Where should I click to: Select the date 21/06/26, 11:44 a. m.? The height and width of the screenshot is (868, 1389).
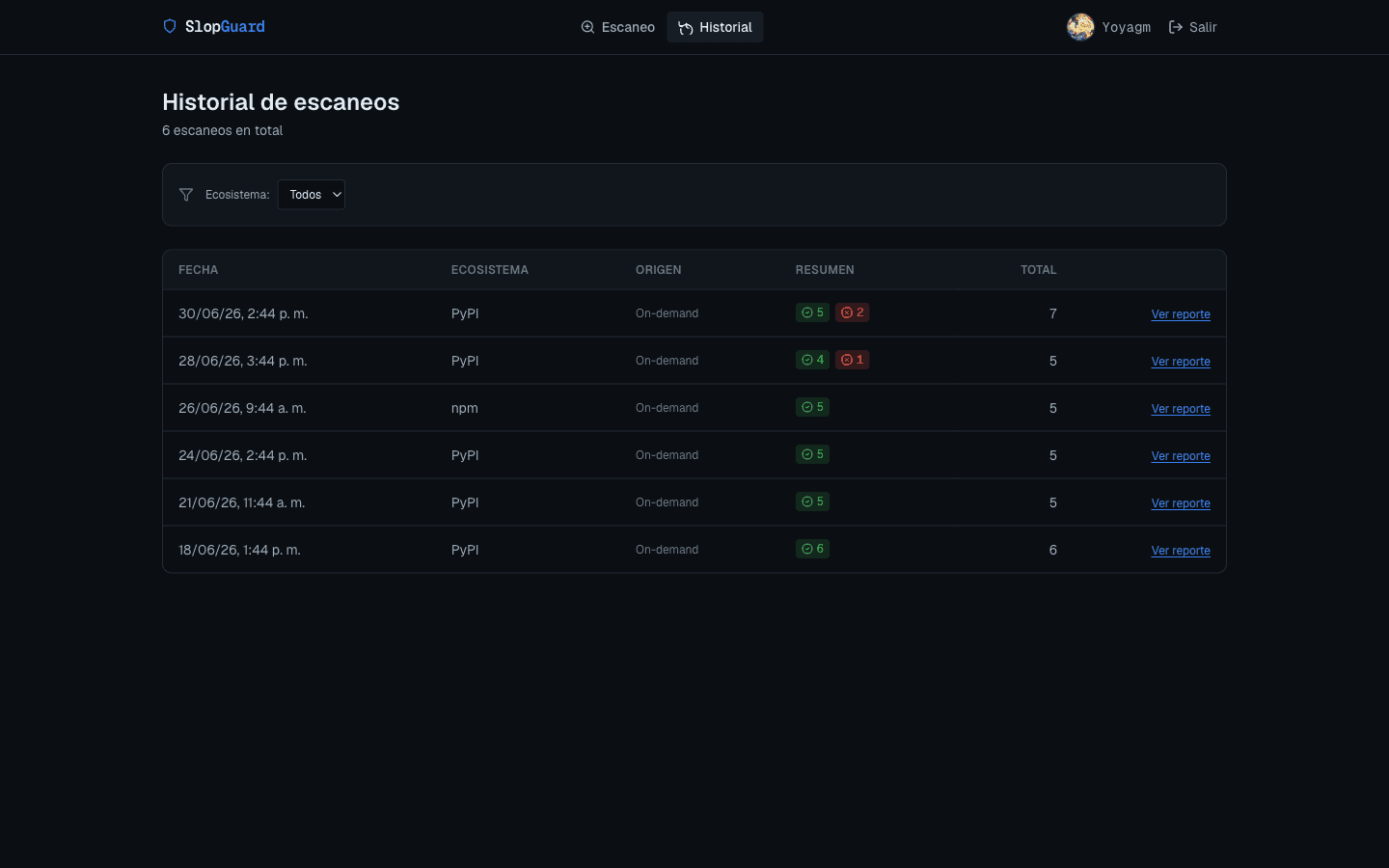(x=241, y=502)
